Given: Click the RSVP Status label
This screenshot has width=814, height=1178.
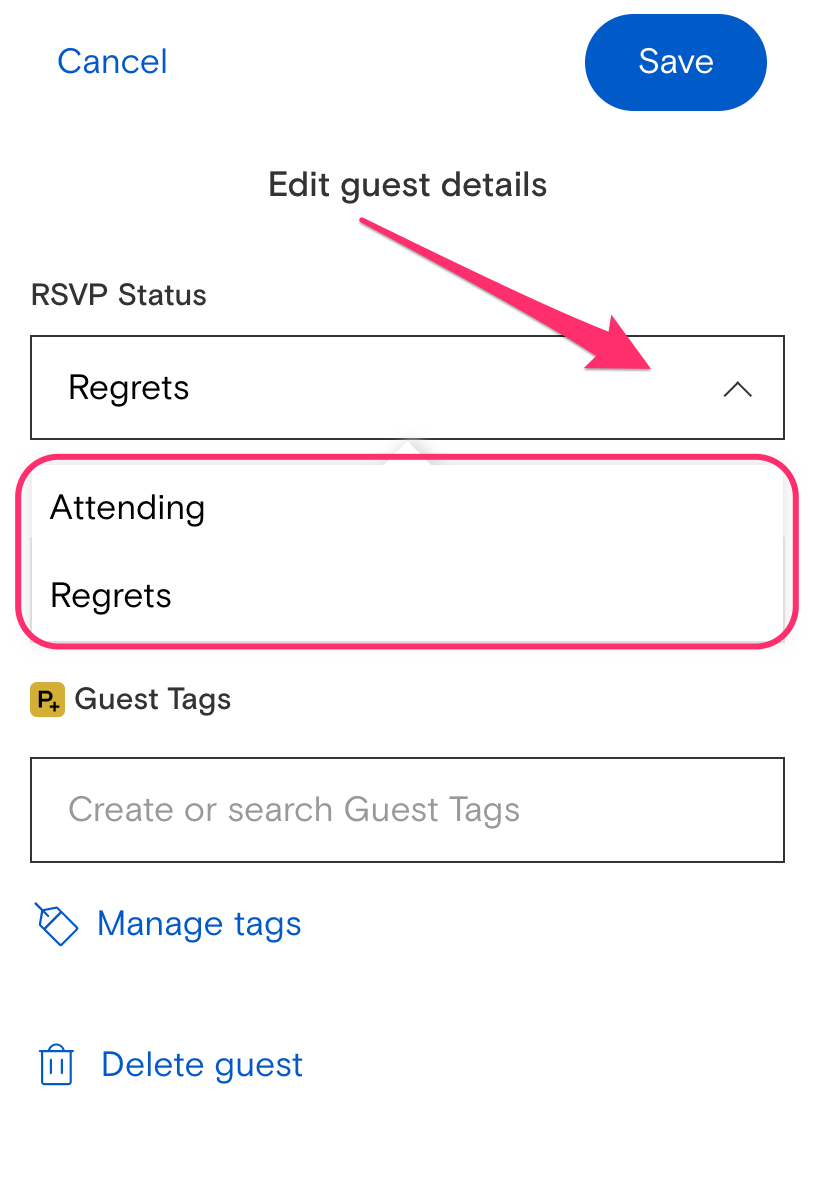Looking at the screenshot, I should (x=119, y=294).
